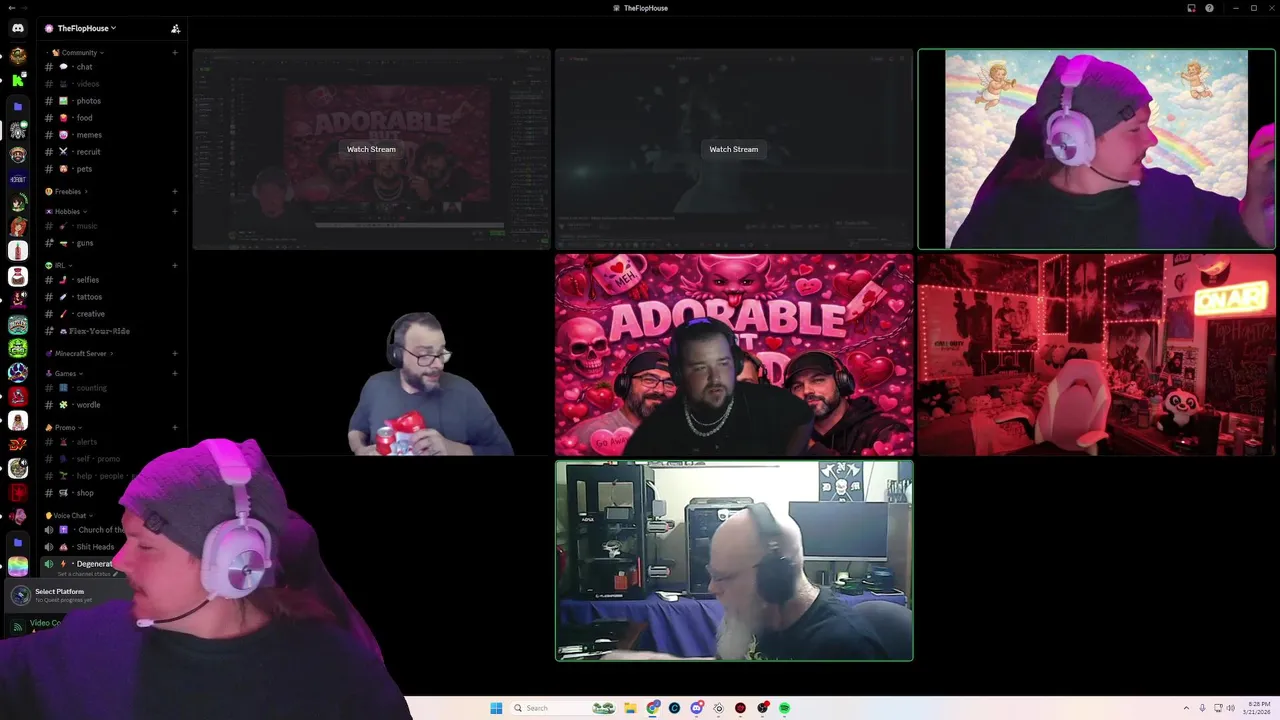The height and width of the screenshot is (720, 1280).
Task: Collapse the Voice Chat category
Action: [x=70, y=515]
